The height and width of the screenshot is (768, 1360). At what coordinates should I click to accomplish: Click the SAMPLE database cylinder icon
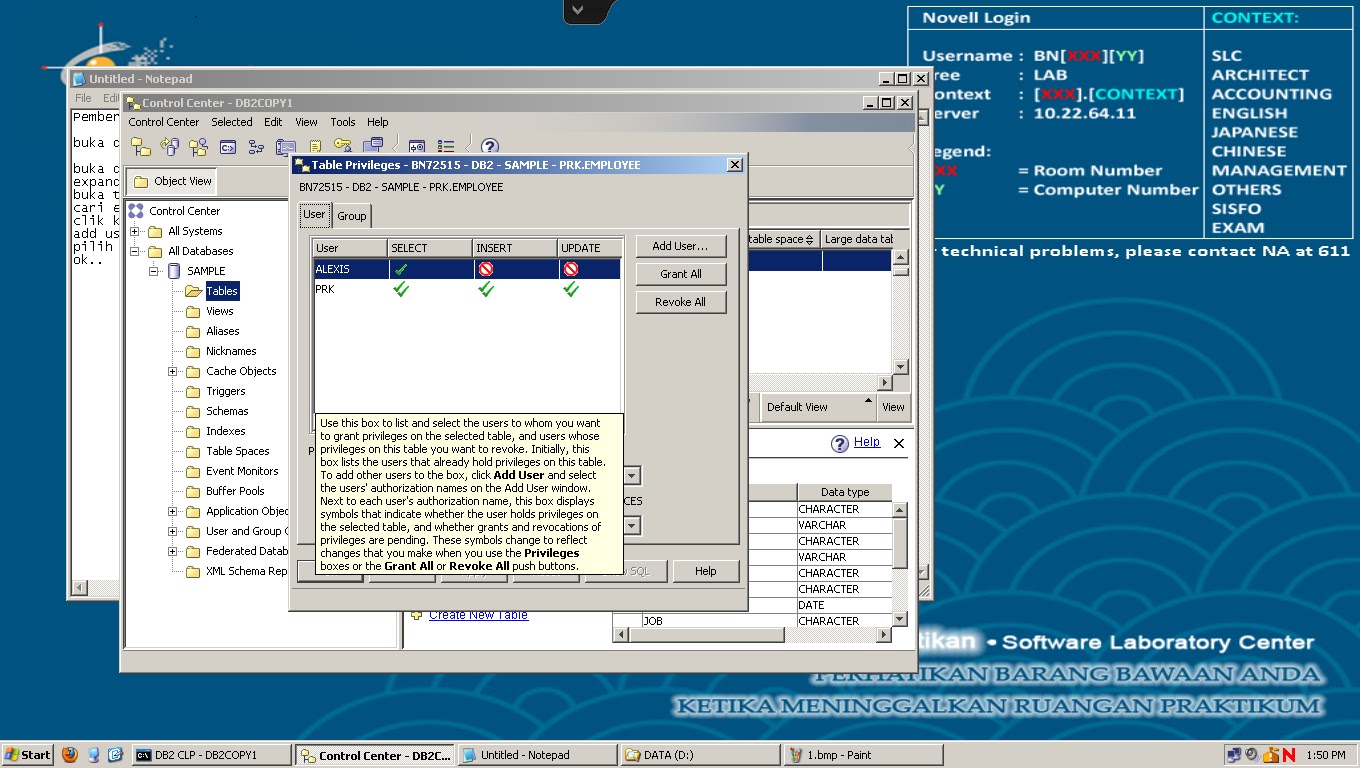pos(174,271)
